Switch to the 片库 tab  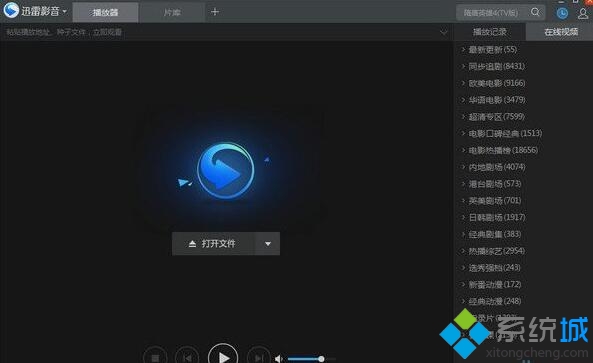[x=172, y=12]
